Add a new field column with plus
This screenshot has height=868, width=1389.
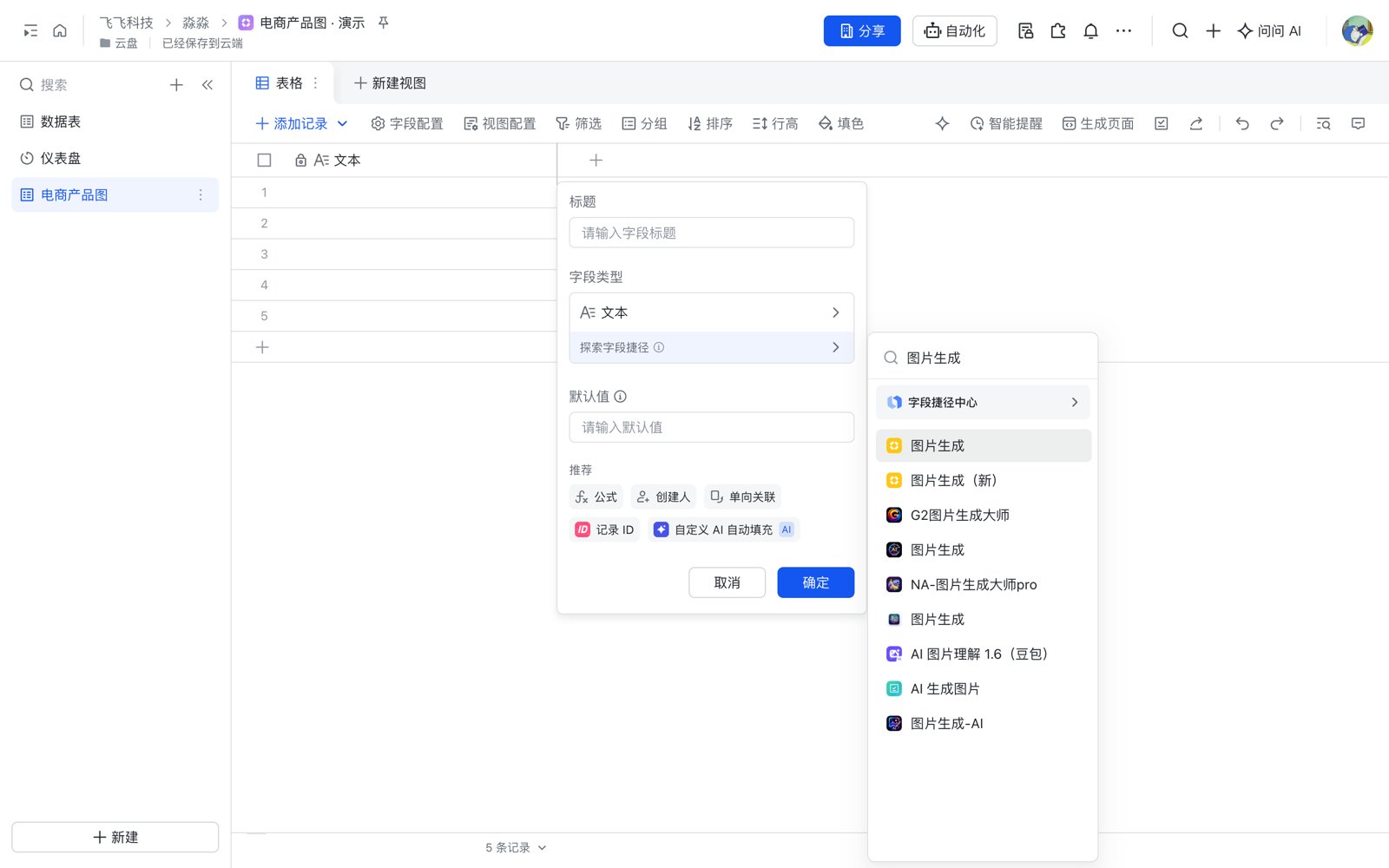coord(596,161)
